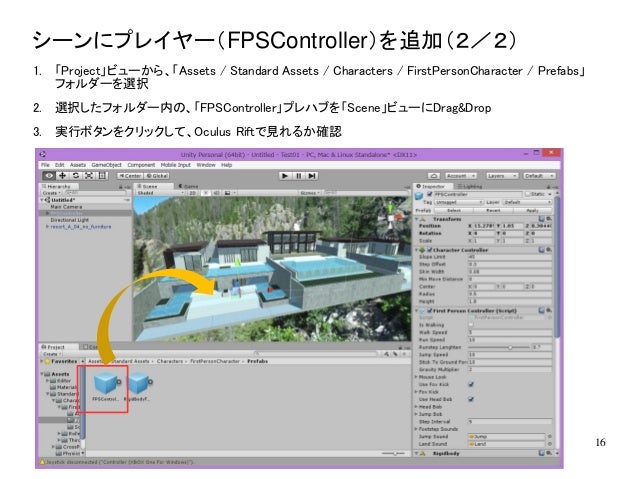Toggle scene lighting sun icon

206,193
